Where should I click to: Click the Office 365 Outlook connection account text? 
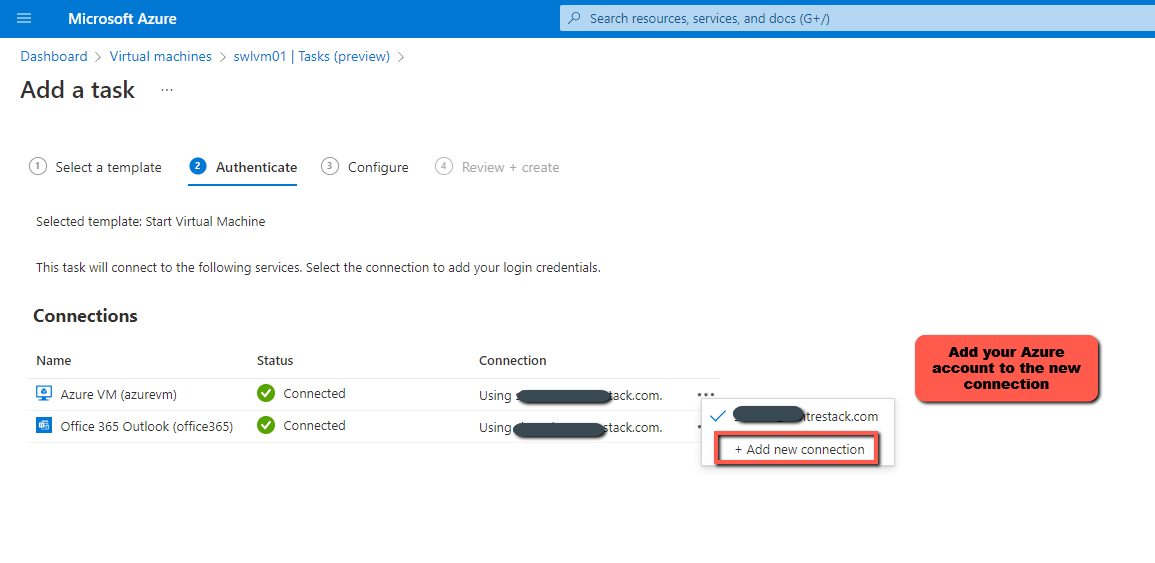[x=571, y=427]
